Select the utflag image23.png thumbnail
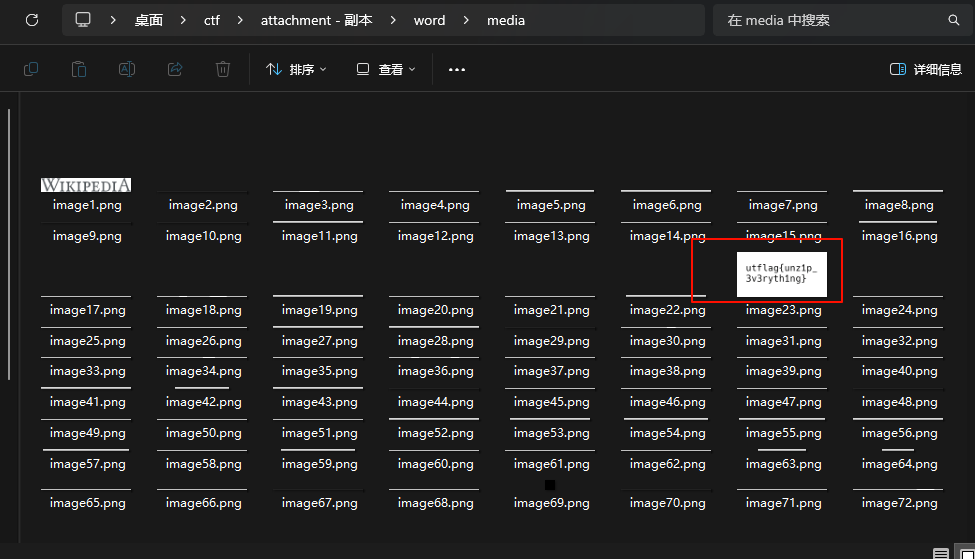 782,274
